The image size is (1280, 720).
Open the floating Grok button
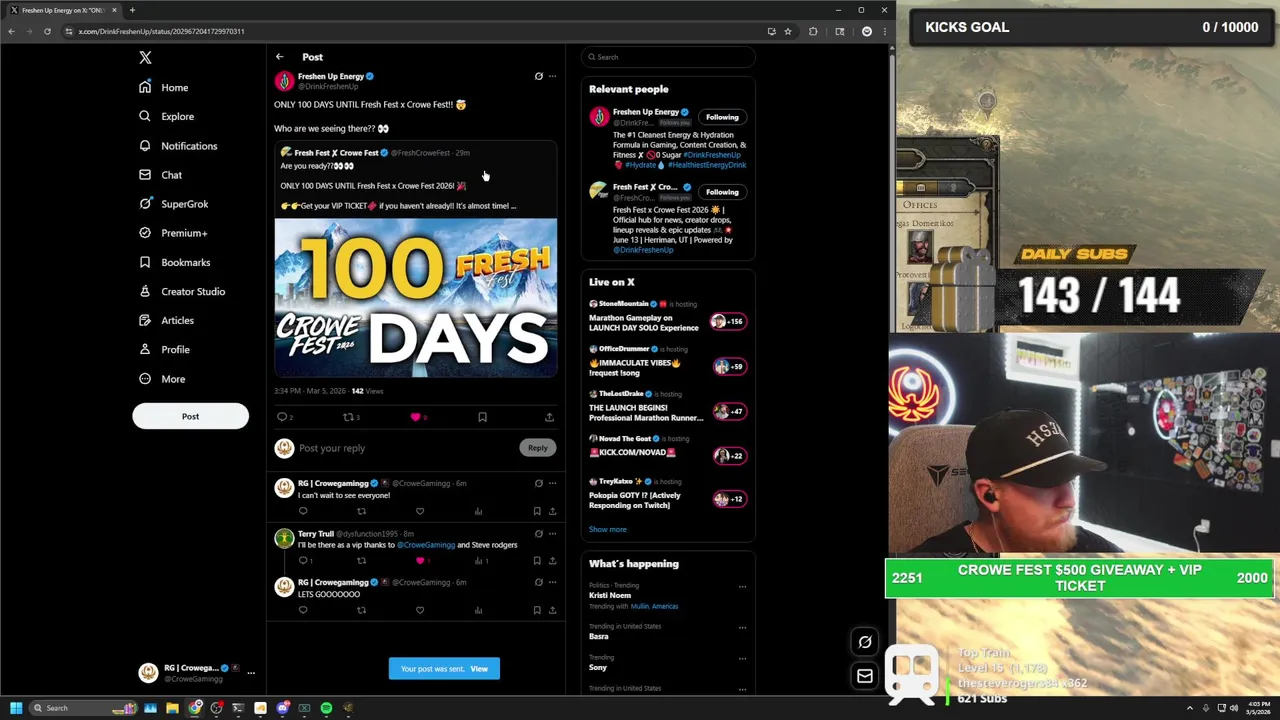(865, 642)
